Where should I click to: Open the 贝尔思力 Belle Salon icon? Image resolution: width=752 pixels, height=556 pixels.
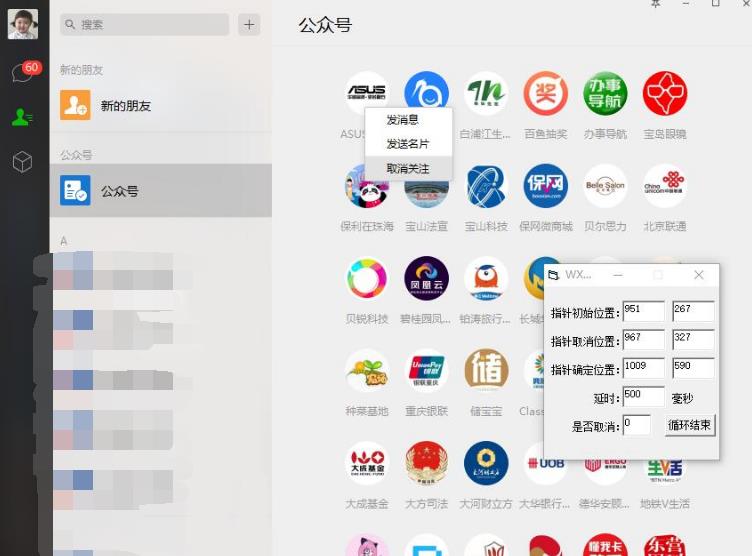(x=605, y=186)
